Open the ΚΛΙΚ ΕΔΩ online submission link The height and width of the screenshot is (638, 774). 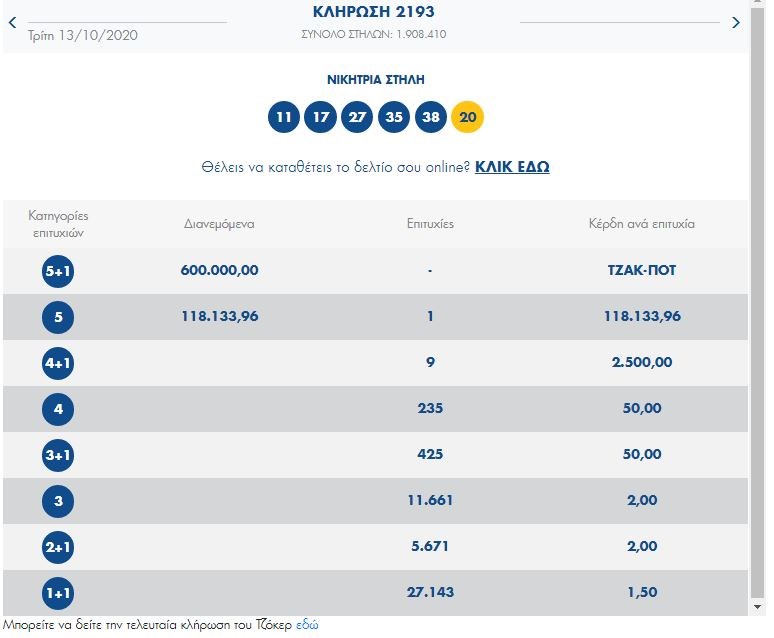click(x=512, y=166)
